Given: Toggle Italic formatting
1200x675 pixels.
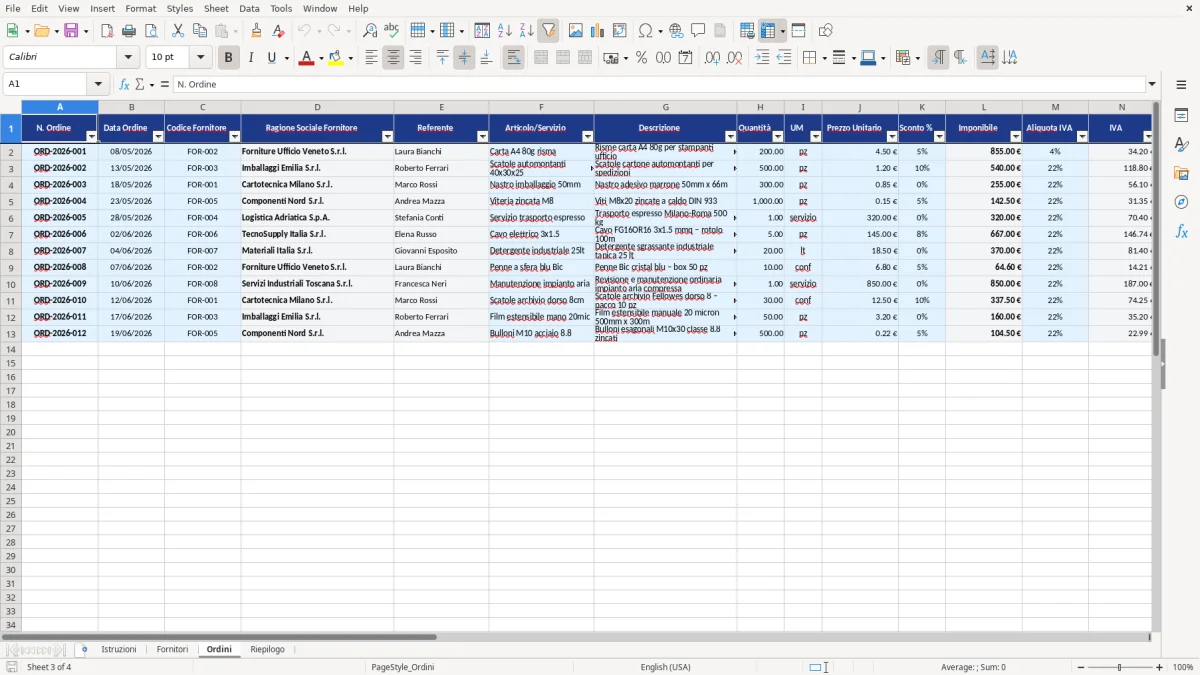Looking at the screenshot, I should [x=250, y=58].
